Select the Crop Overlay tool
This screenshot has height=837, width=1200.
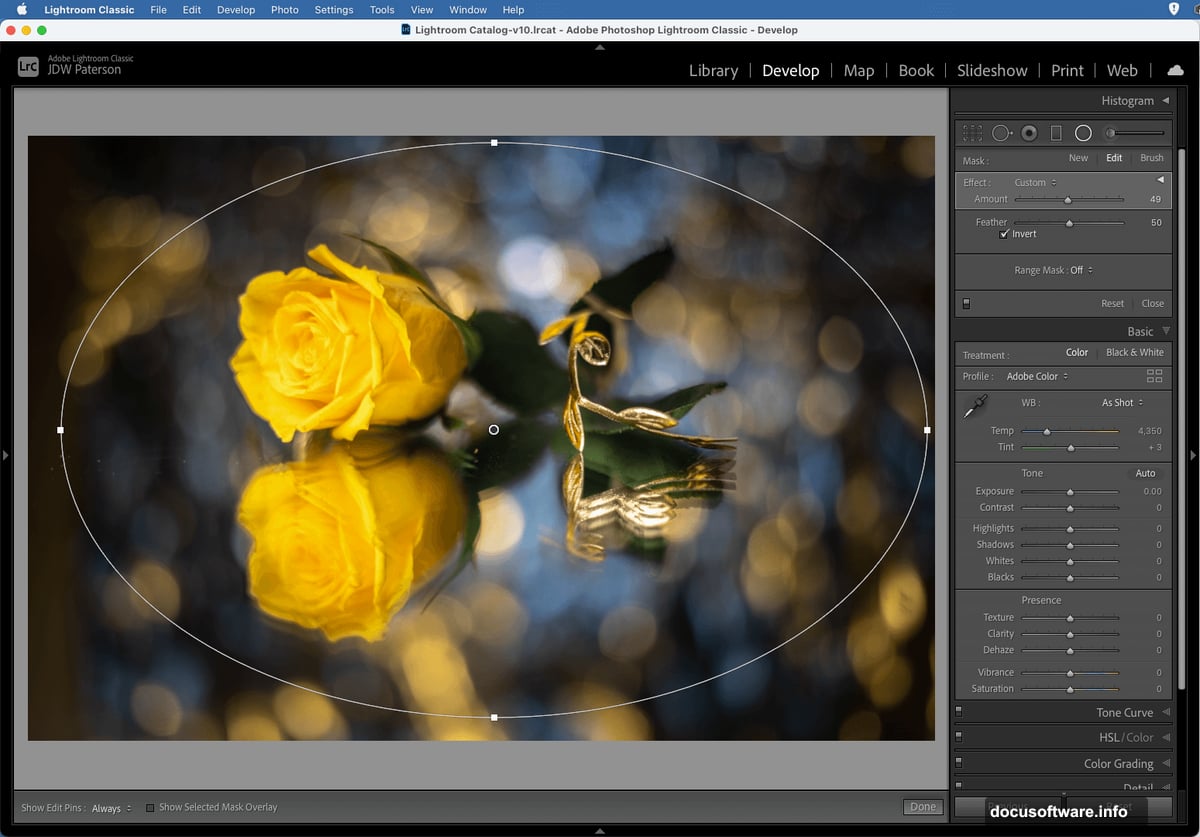[x=972, y=132]
